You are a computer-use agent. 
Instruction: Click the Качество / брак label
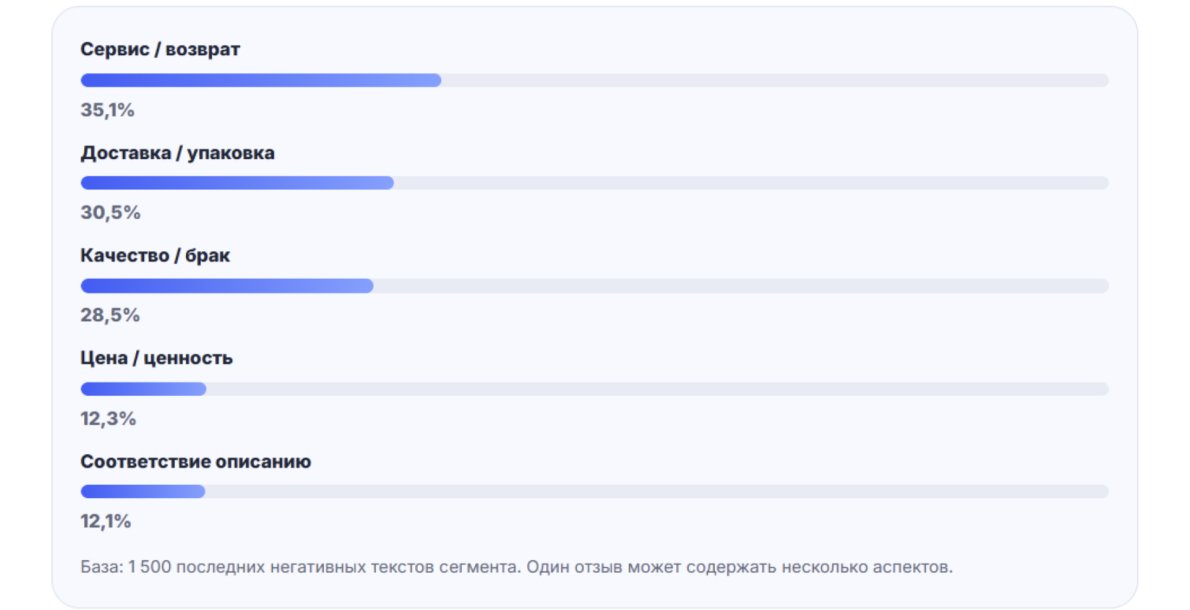pos(155,256)
